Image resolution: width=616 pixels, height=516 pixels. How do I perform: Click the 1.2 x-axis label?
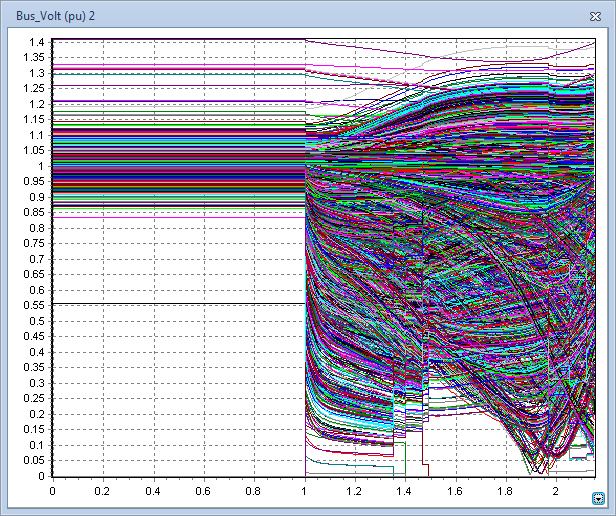coord(354,491)
